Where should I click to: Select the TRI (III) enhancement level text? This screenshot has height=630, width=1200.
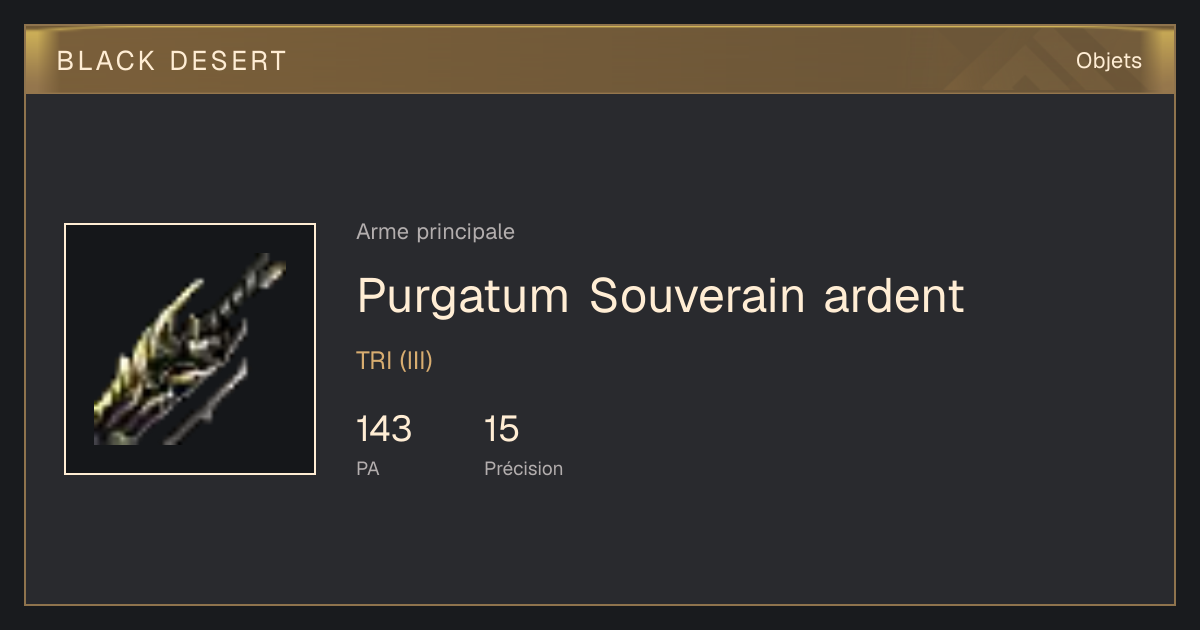coord(394,361)
